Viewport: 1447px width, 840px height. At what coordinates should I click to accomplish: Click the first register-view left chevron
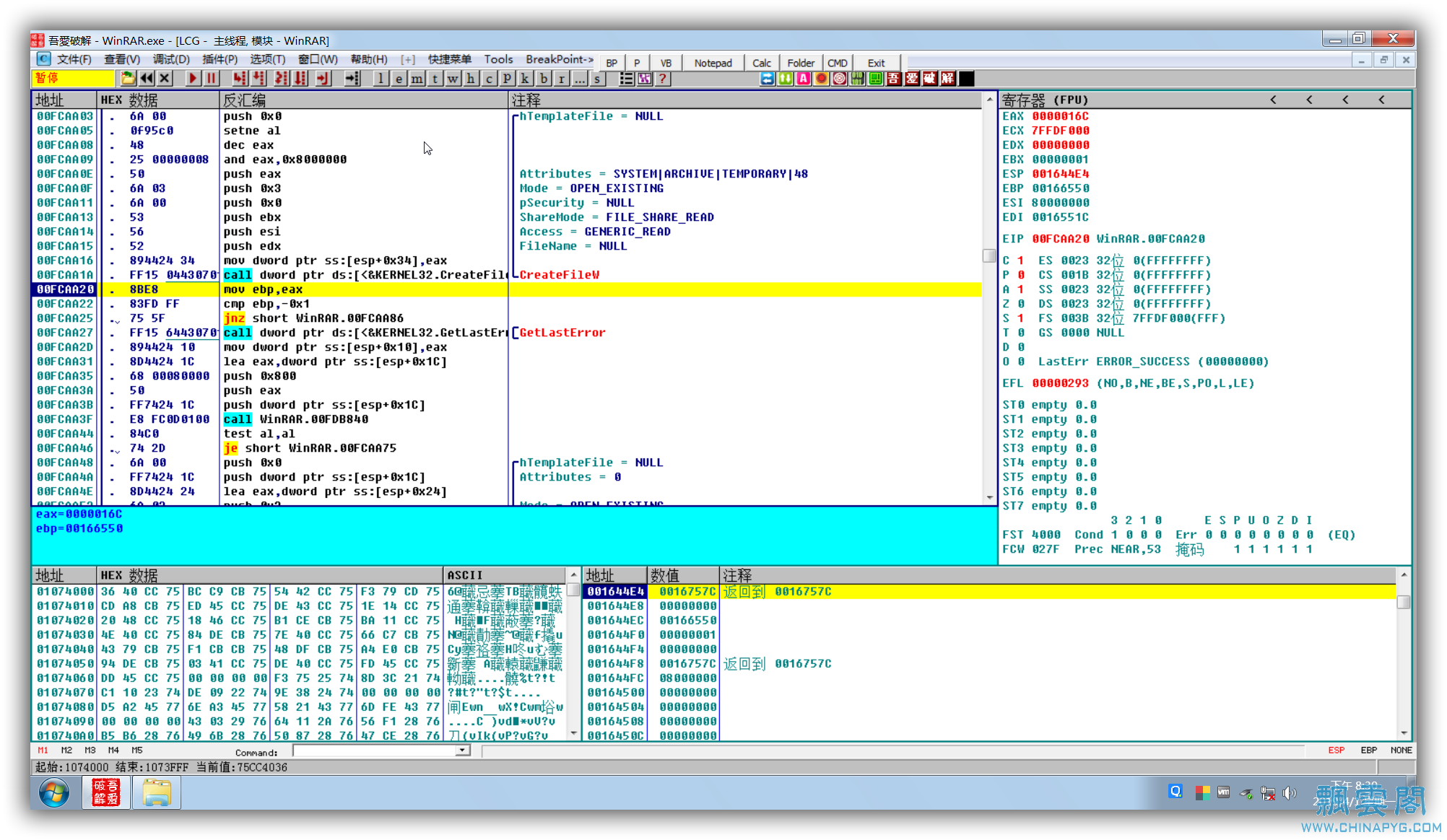pos(1273,100)
